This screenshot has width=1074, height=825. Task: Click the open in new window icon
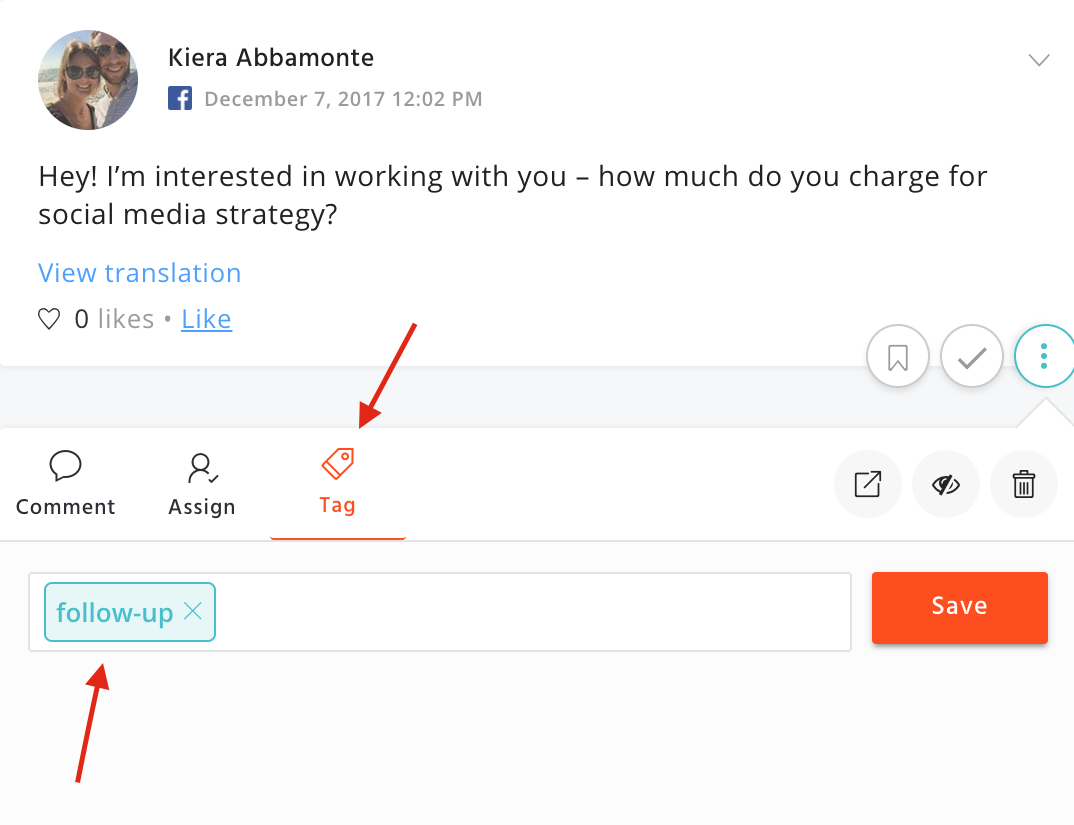pyautogui.click(x=868, y=484)
